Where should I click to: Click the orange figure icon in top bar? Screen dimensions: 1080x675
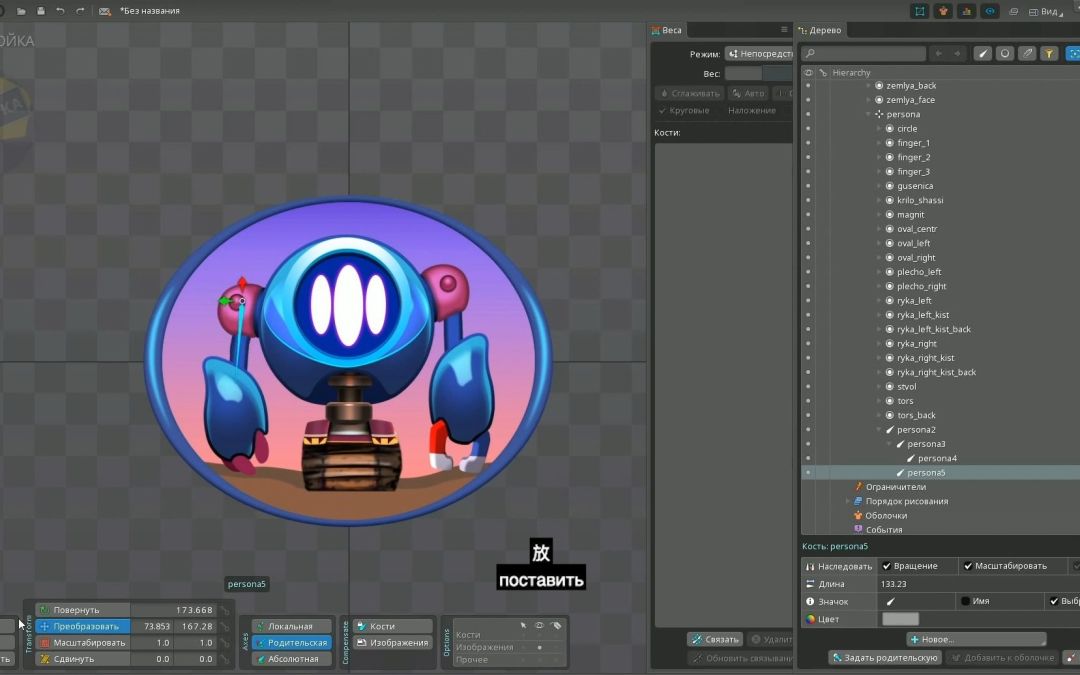point(943,11)
